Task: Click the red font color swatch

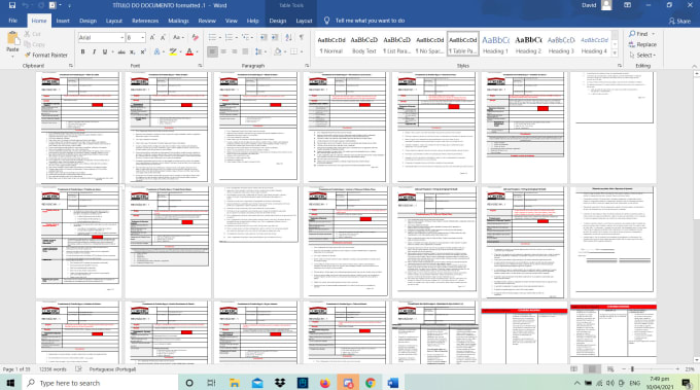Action: pyautogui.click(x=189, y=52)
